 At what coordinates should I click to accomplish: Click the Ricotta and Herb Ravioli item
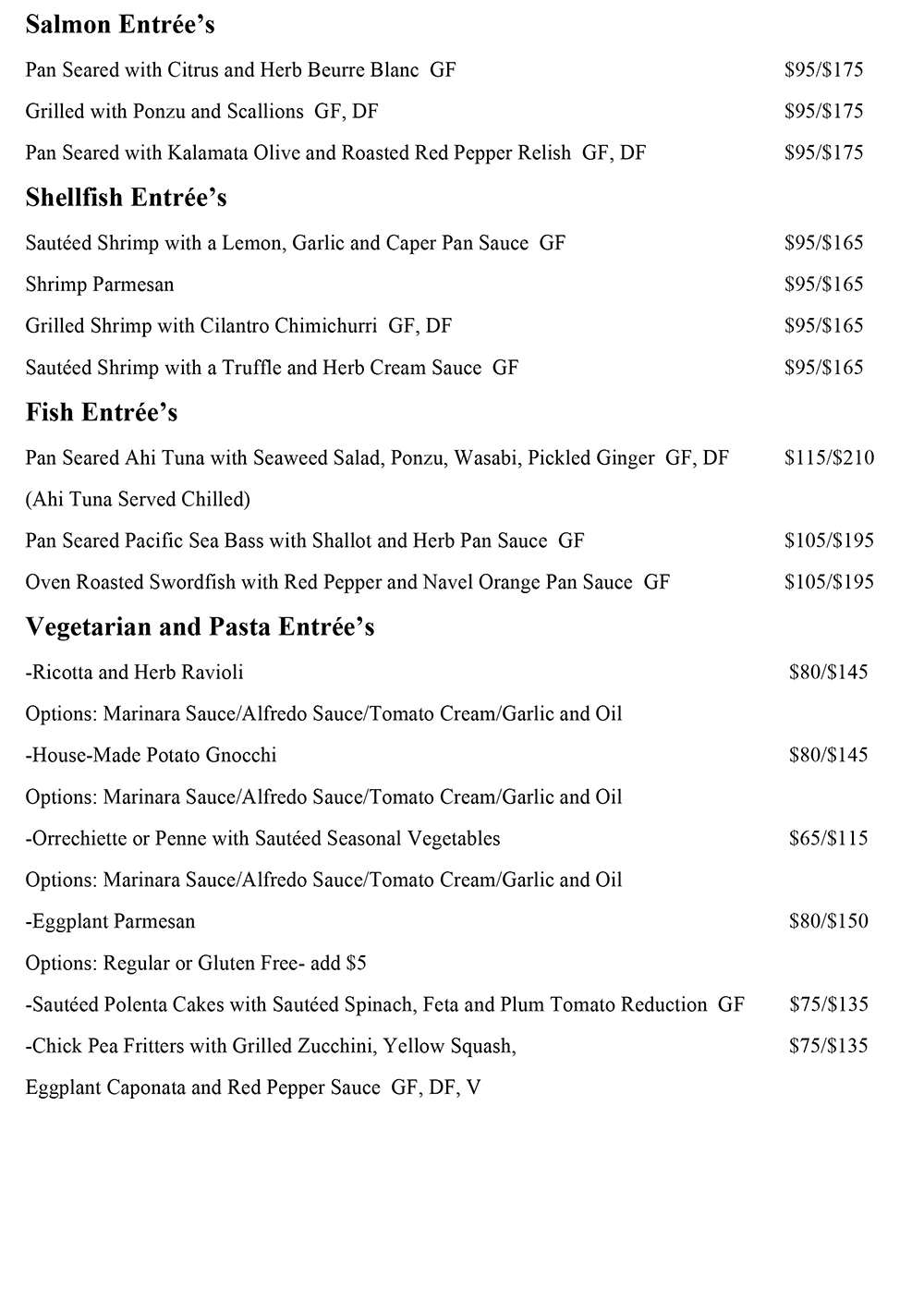coord(135,673)
